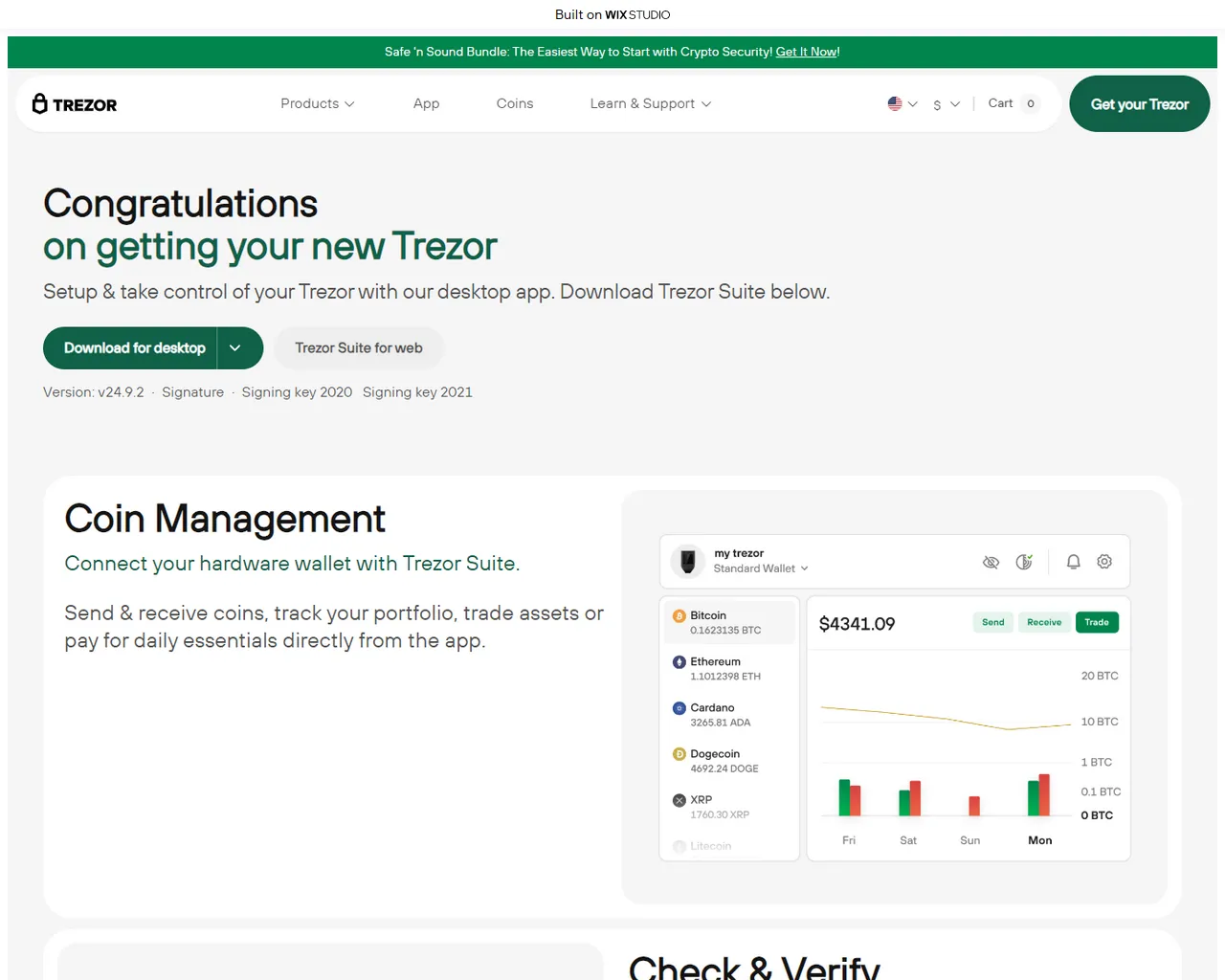This screenshot has height=980, width=1225.
Task: Click Download for desktop button
Action: pos(130,348)
